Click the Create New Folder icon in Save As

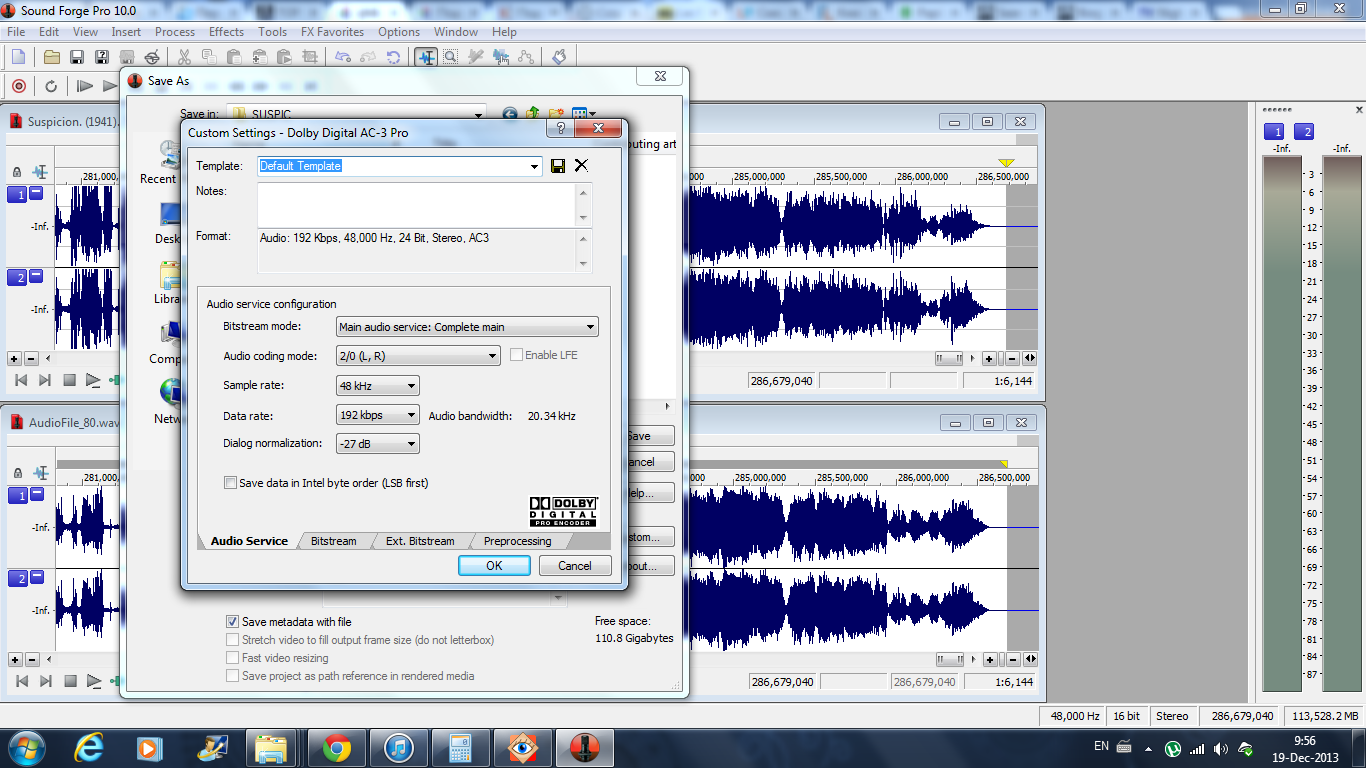[x=556, y=115]
